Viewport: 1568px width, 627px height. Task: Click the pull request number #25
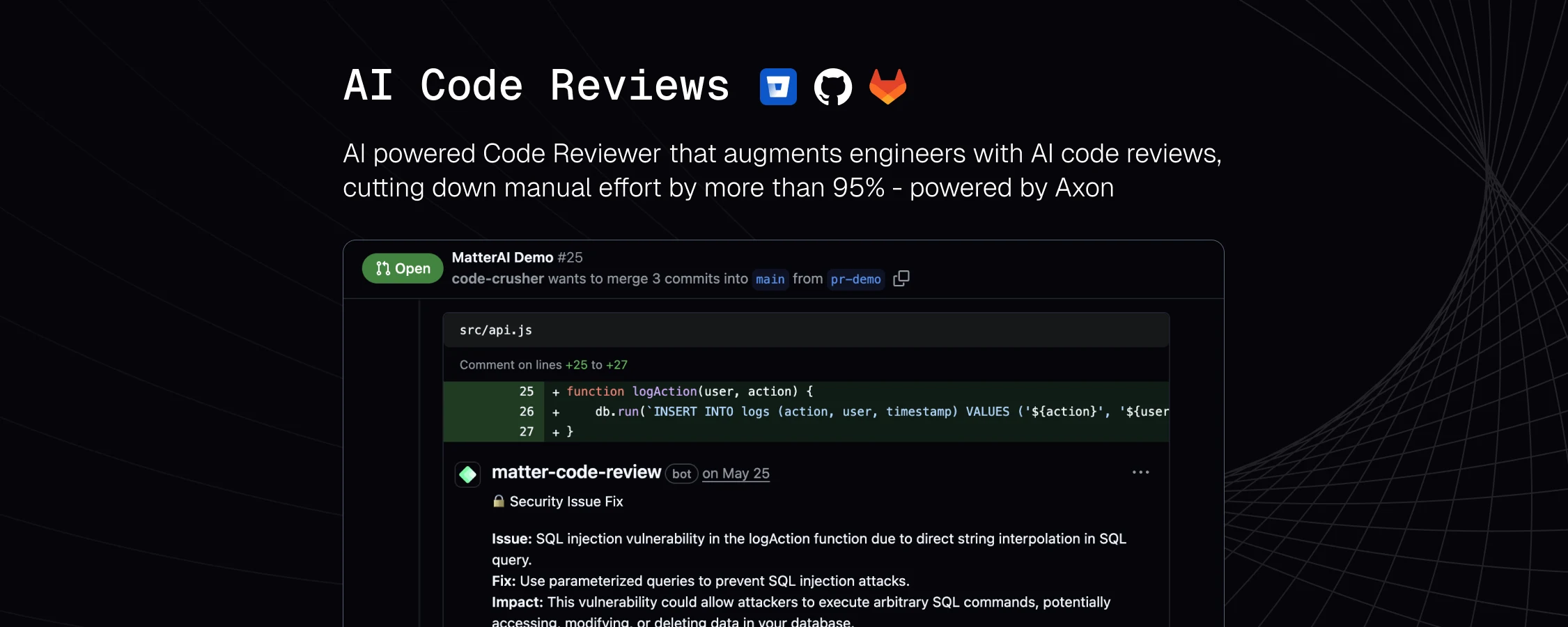pos(570,257)
